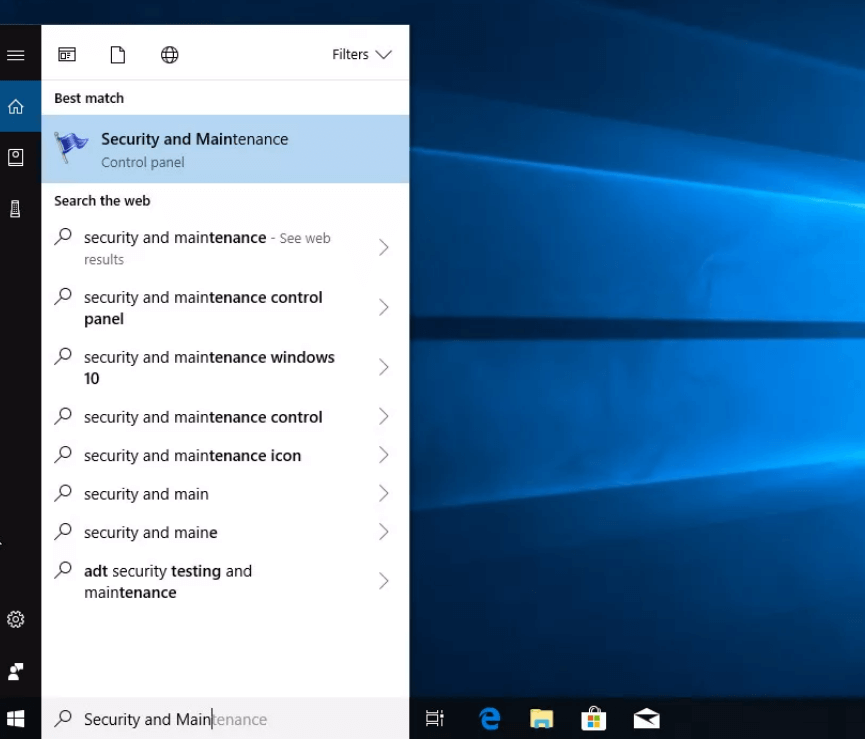This screenshot has height=740, width=865.
Task: Expand arrow for 'security and maintenance control' row
Action: [383, 417]
